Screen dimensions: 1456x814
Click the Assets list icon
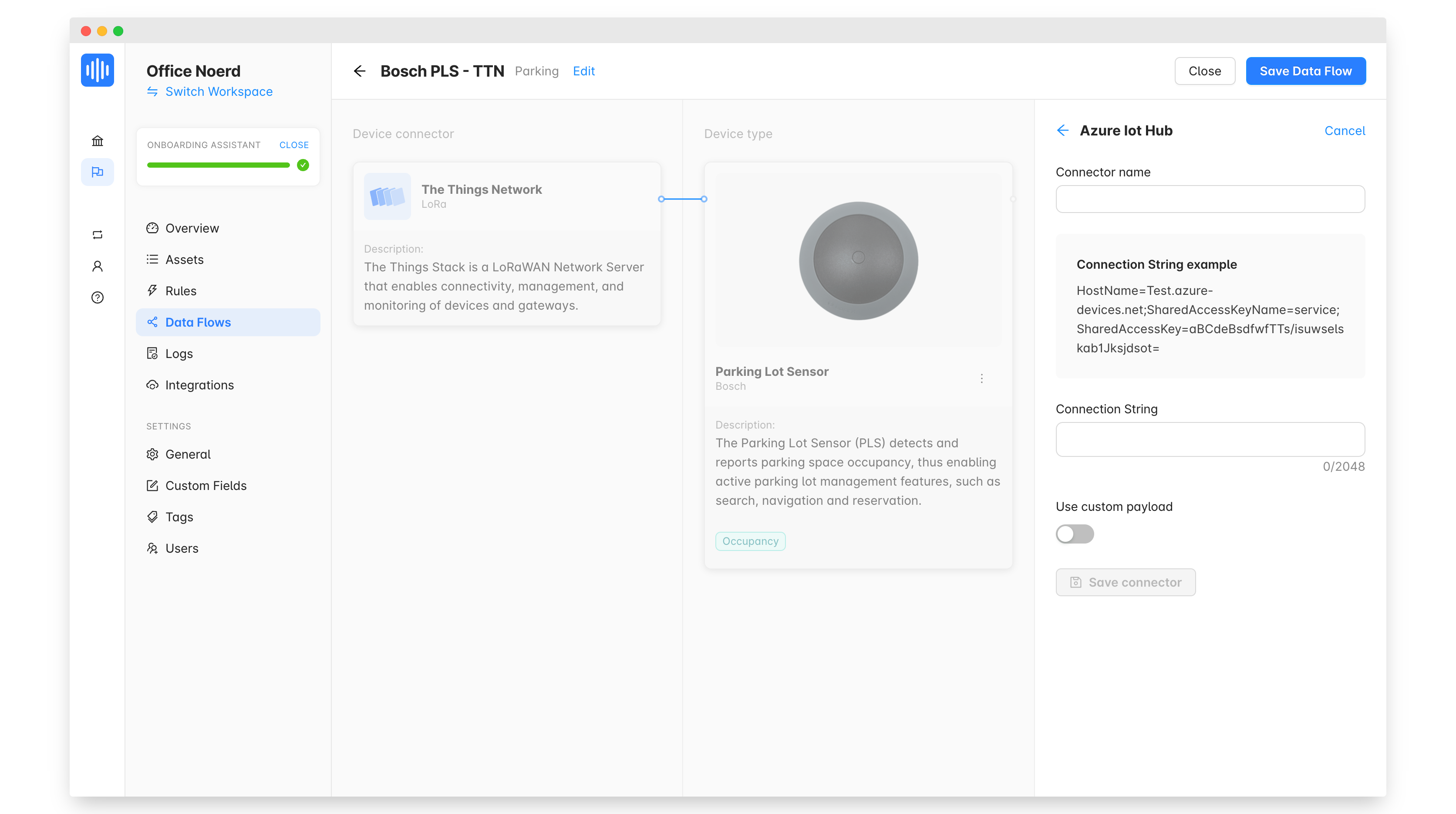[152, 260]
